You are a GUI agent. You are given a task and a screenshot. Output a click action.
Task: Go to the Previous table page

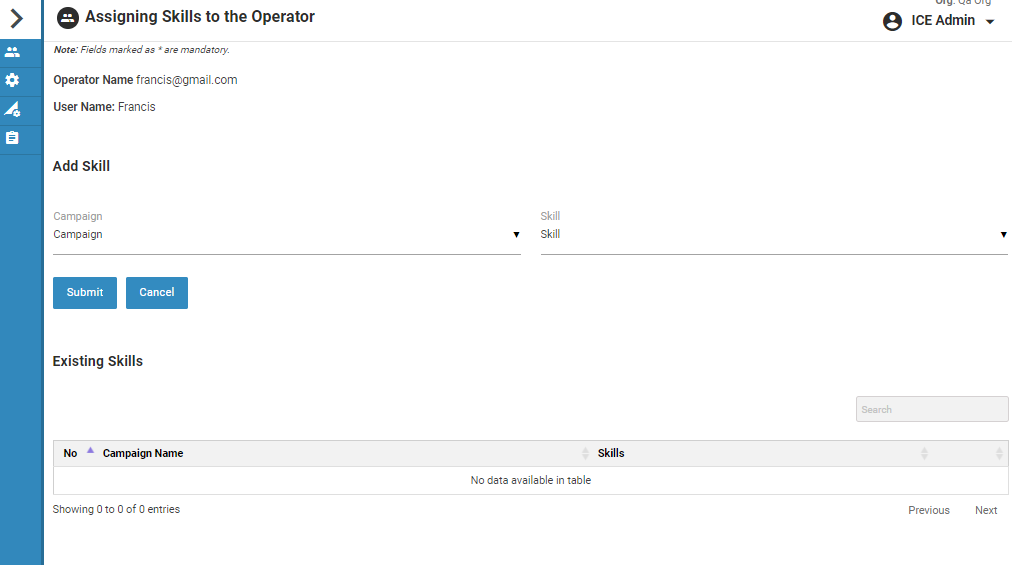click(x=928, y=510)
